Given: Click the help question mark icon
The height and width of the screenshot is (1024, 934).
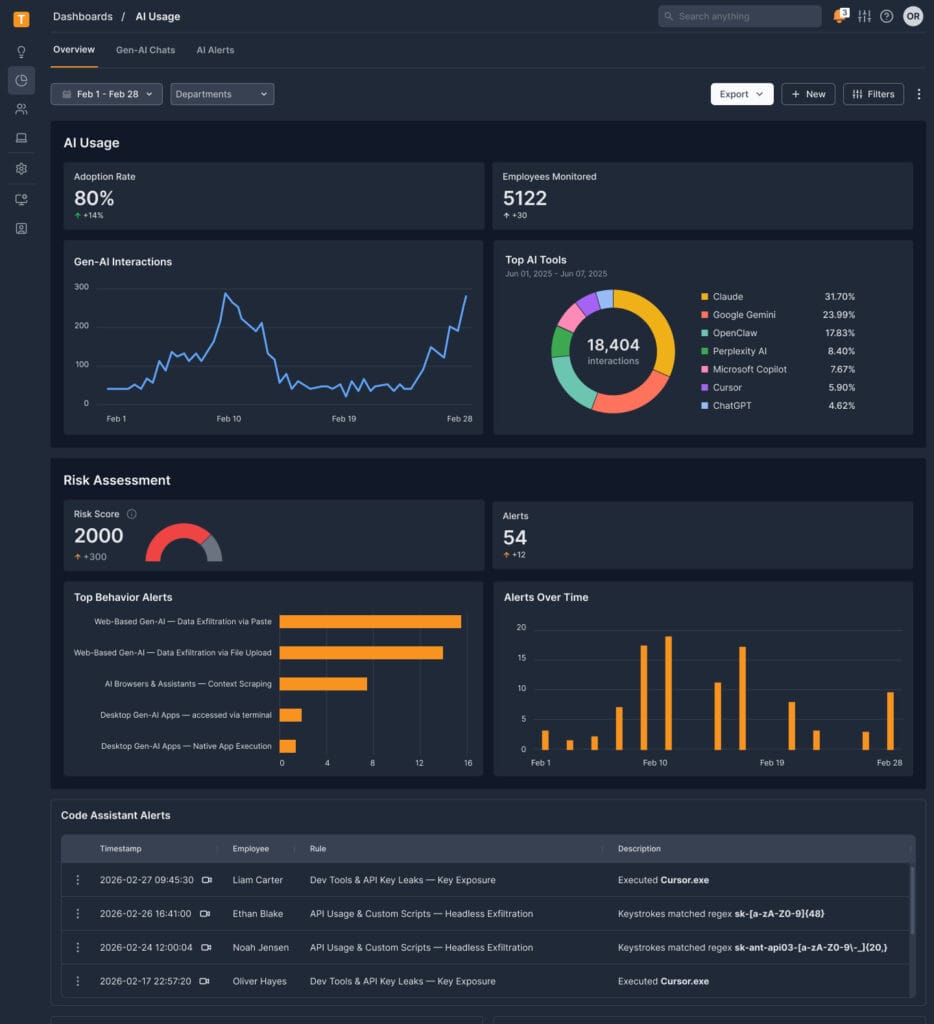Looking at the screenshot, I should [887, 16].
